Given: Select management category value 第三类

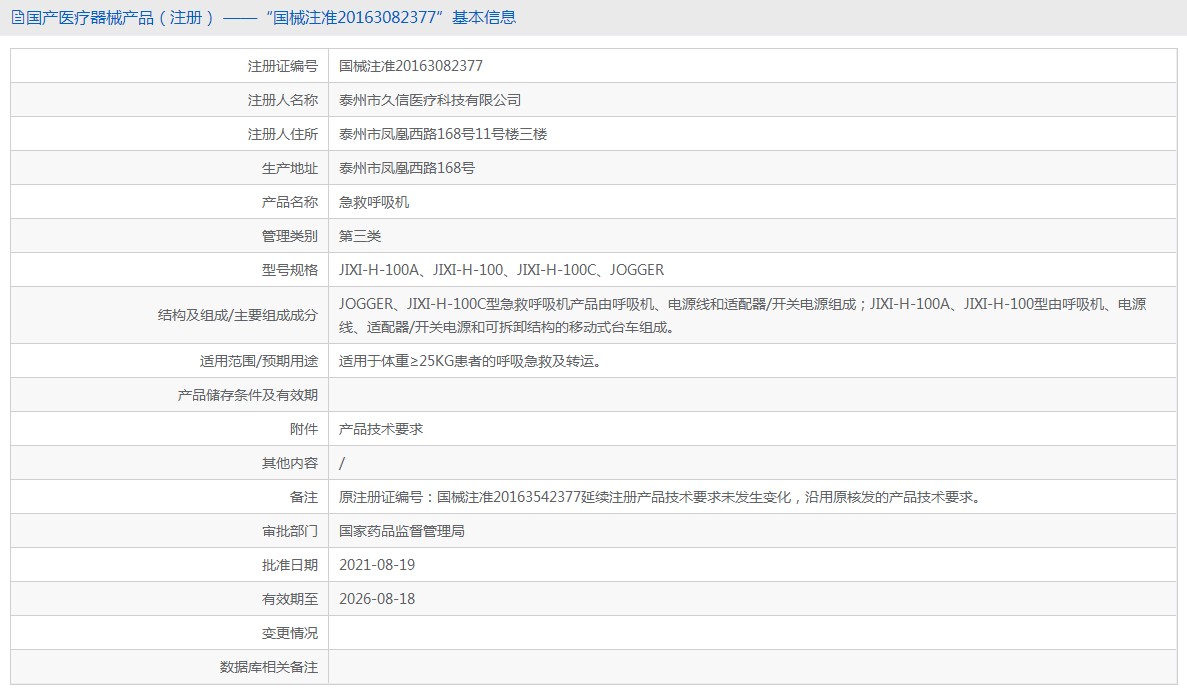Looking at the screenshot, I should (360, 236).
